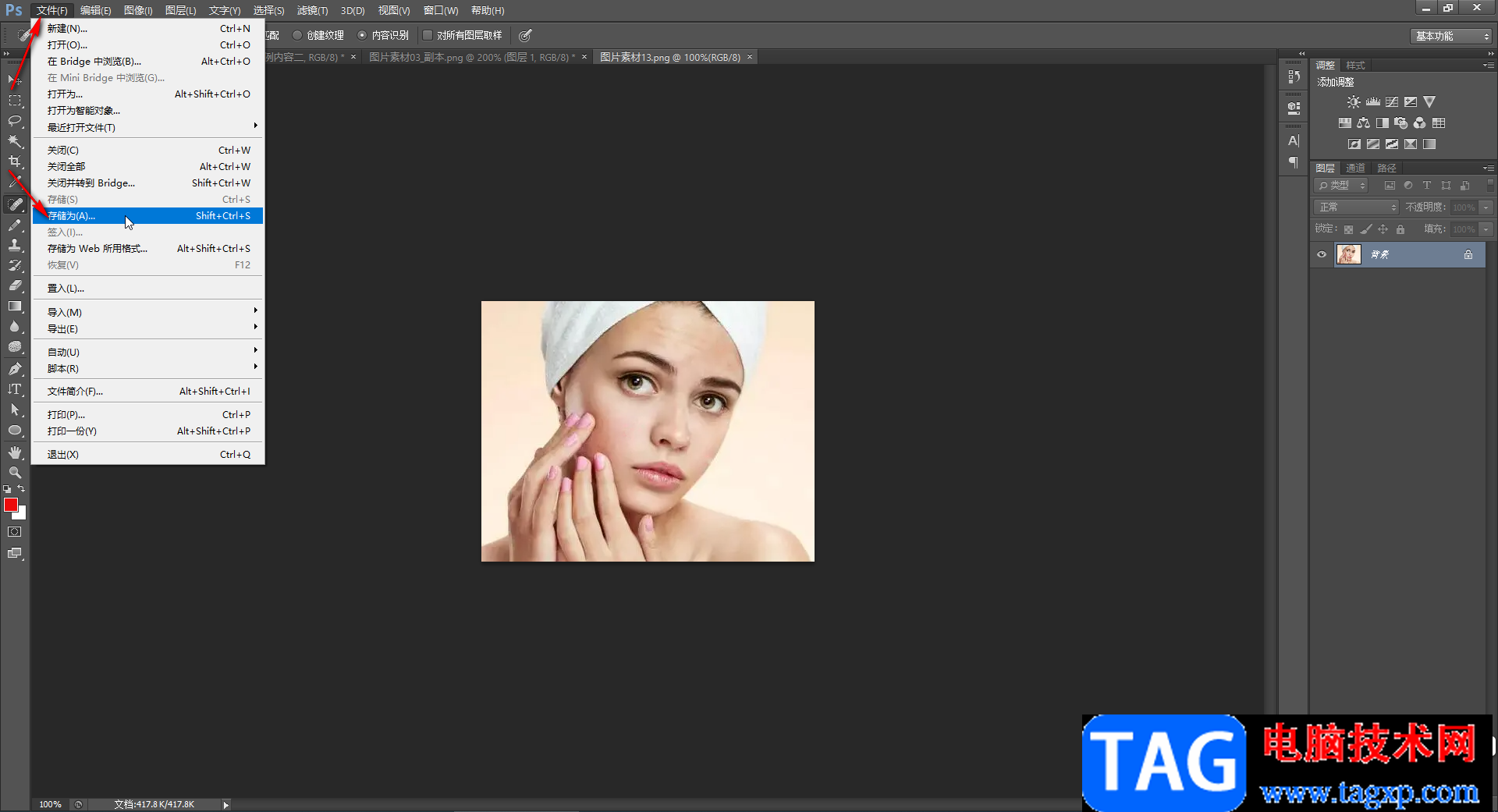Switch to the 通道 tab
Viewport: 1498px width, 812px height.
(1355, 168)
